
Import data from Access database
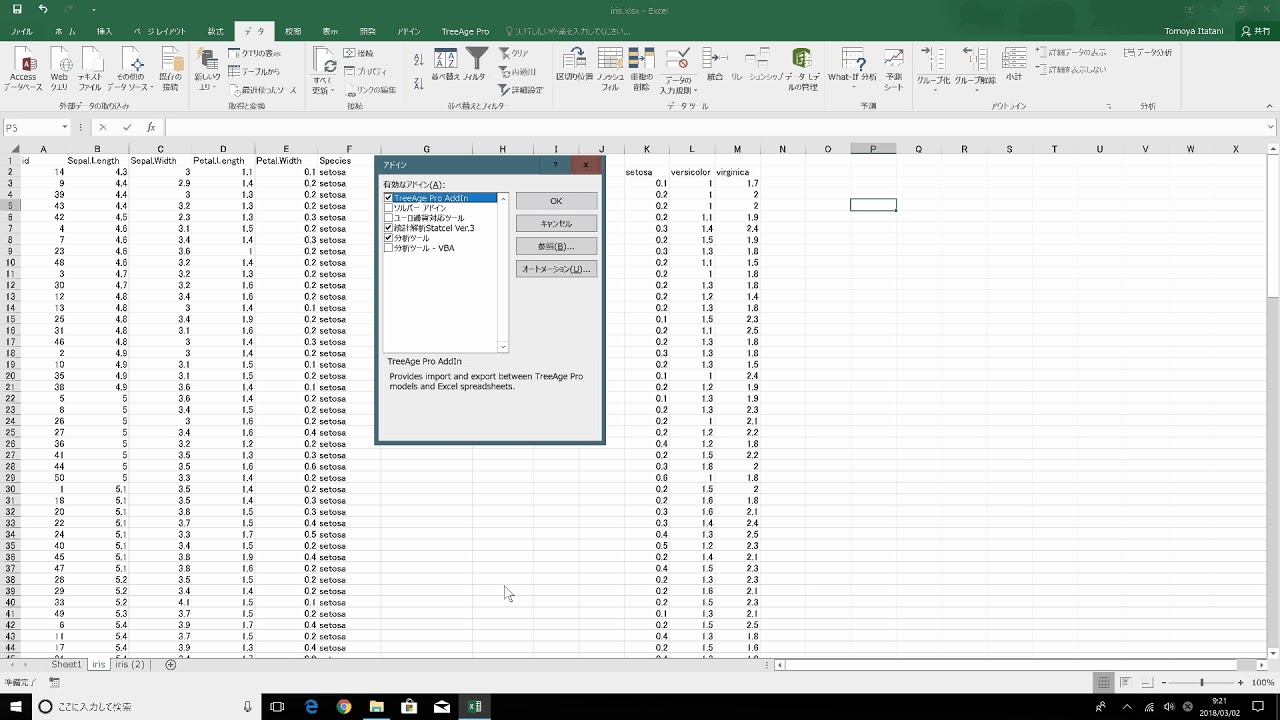[23, 70]
